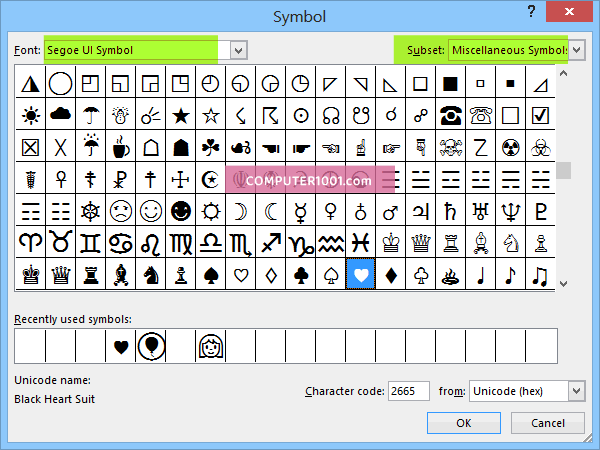This screenshot has height=450, width=600.
Task: Select the comet symbol
Action: click(x=150, y=115)
